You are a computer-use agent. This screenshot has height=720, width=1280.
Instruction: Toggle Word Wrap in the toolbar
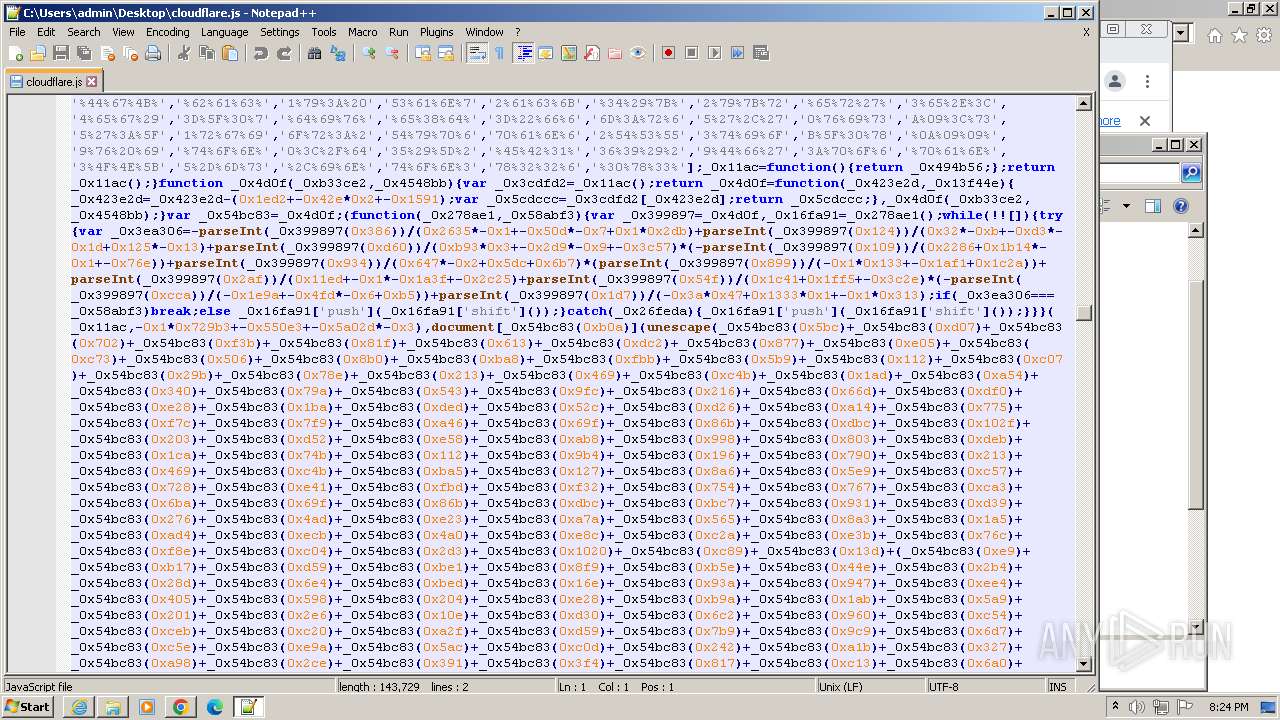point(476,53)
